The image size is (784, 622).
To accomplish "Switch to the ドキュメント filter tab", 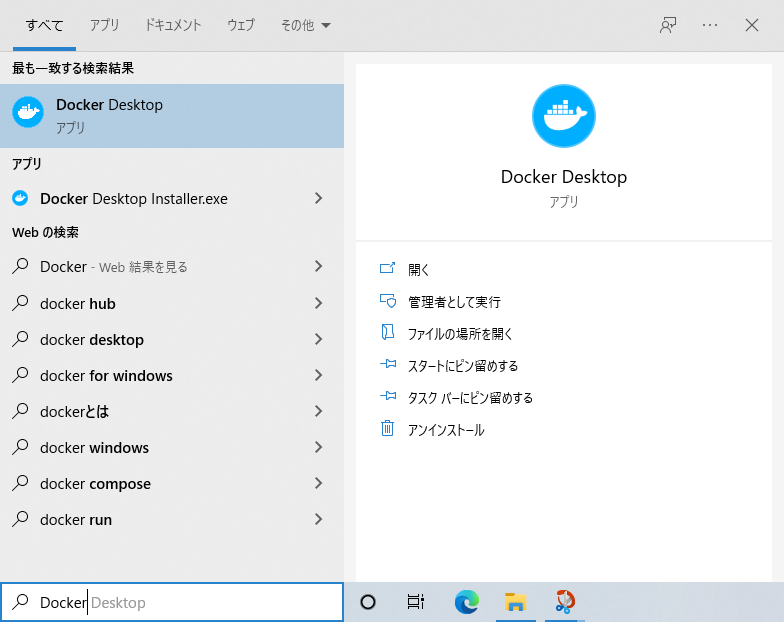I will (x=173, y=25).
